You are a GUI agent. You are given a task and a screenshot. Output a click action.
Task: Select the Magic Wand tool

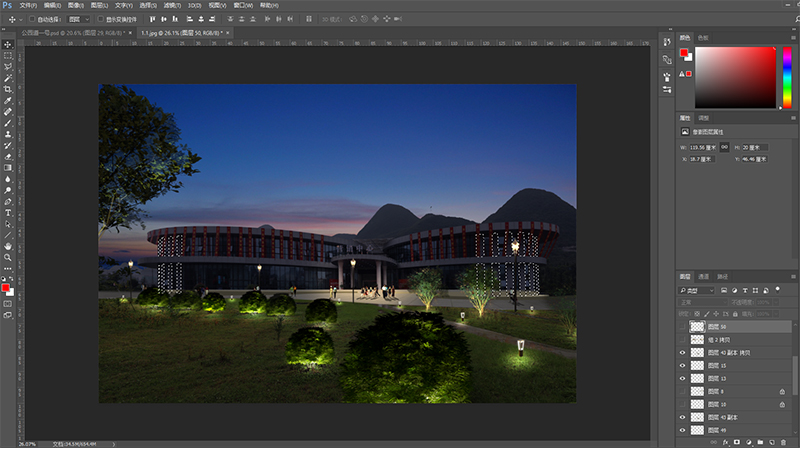click(x=8, y=78)
